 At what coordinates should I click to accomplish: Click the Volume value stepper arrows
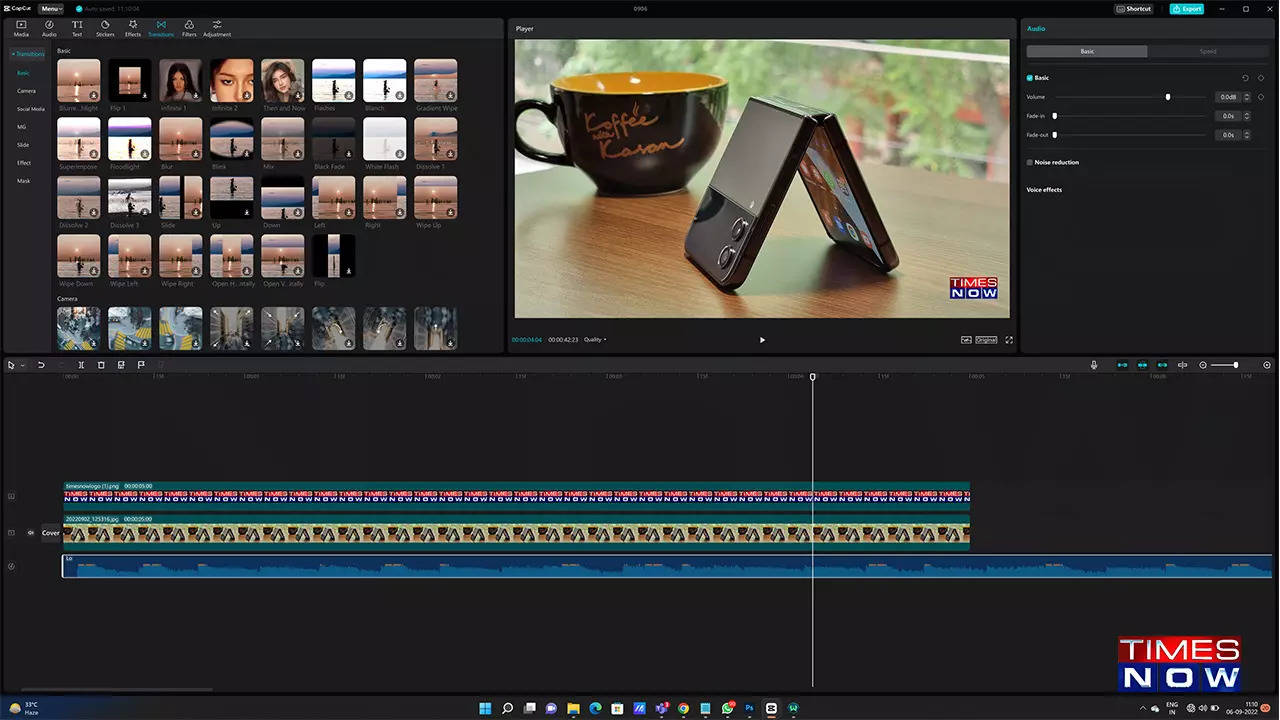1246,97
